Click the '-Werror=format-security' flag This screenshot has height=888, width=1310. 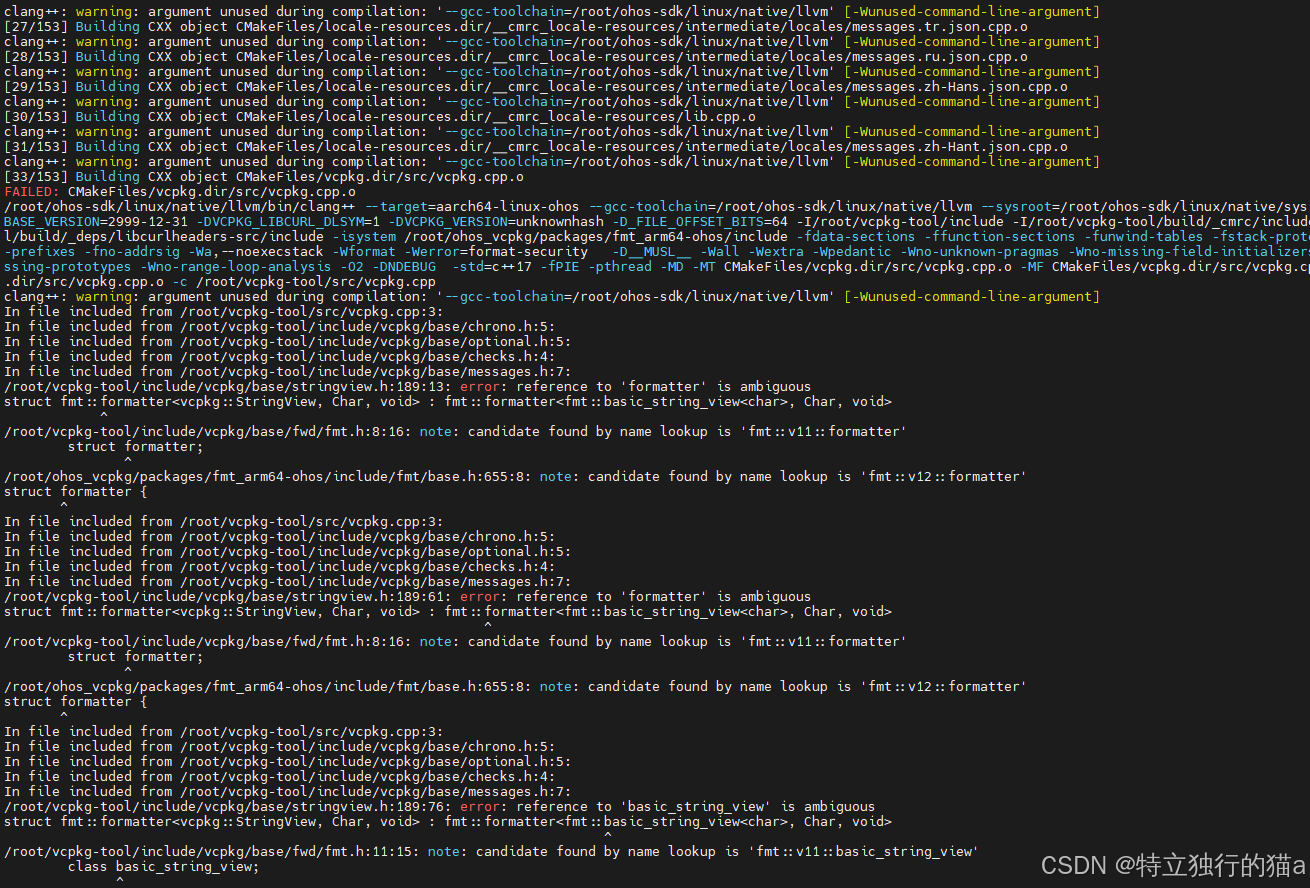point(496,252)
